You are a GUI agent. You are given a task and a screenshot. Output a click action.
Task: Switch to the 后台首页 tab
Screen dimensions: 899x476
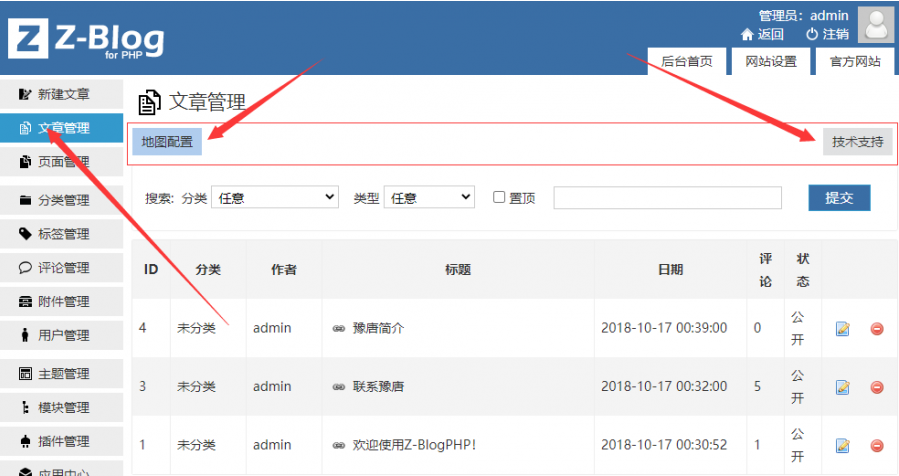coord(687,62)
